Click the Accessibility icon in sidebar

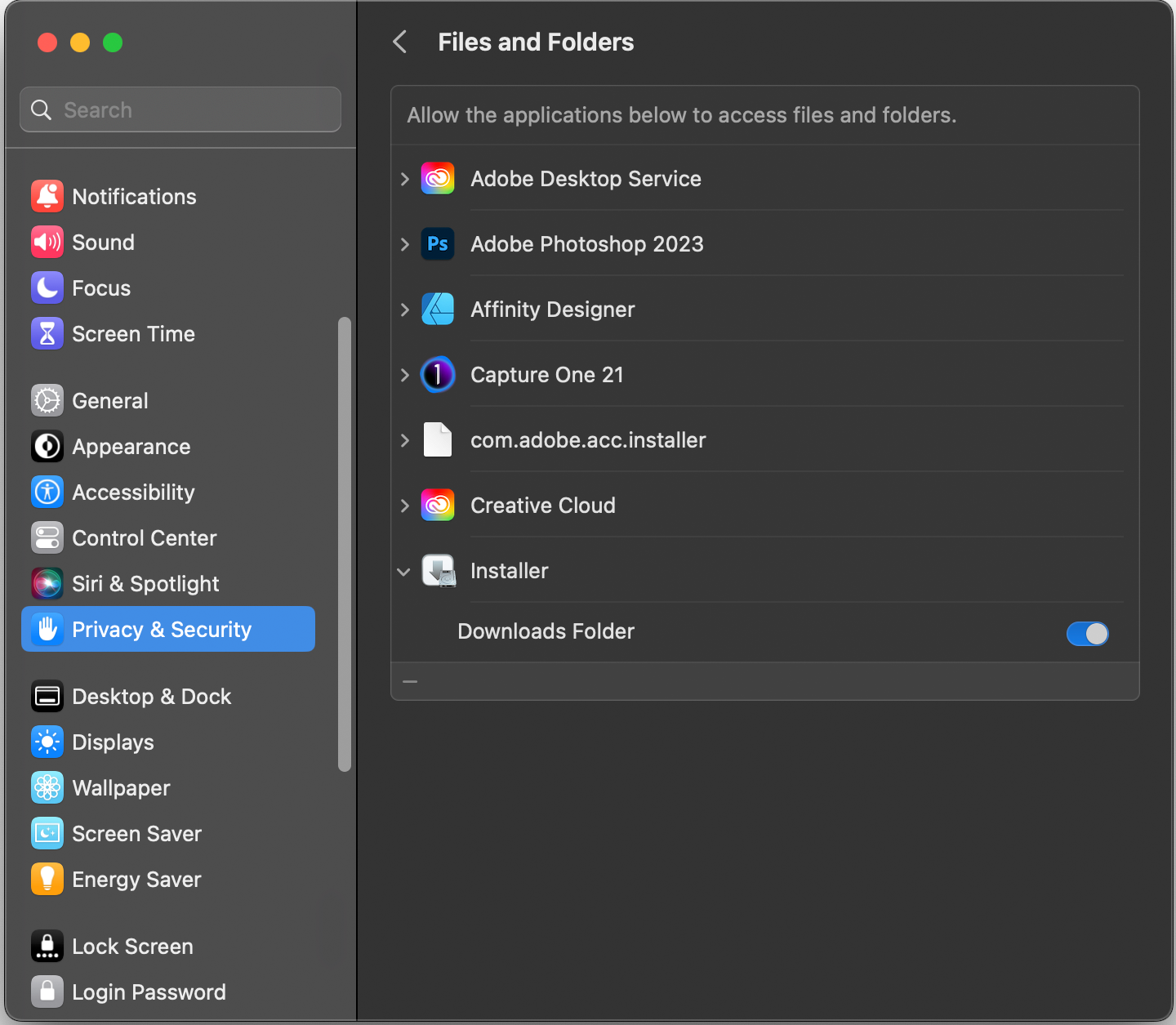pyautogui.click(x=47, y=492)
